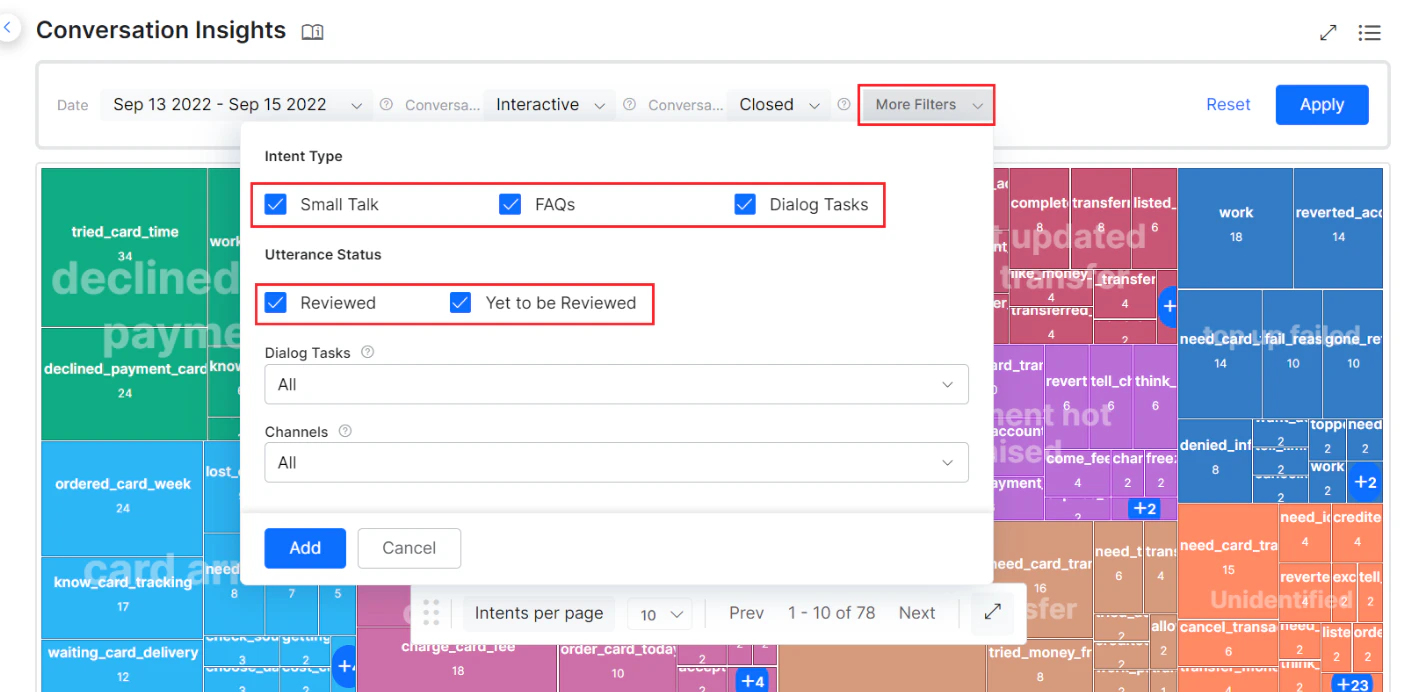Switch to list view via the top-right icon
This screenshot has height=692, width=1415.
pos(1370,32)
